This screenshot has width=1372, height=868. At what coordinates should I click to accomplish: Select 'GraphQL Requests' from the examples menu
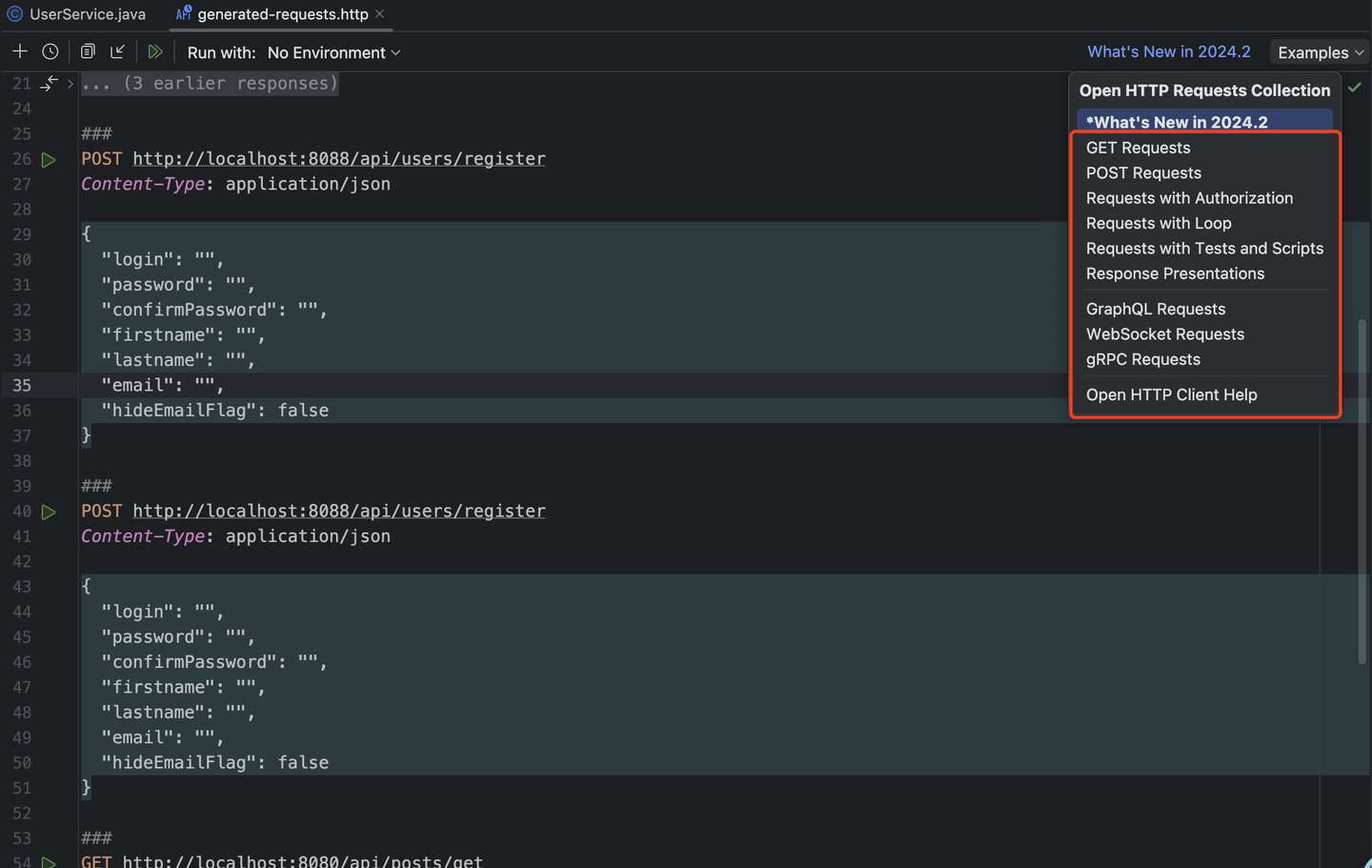(x=1156, y=309)
